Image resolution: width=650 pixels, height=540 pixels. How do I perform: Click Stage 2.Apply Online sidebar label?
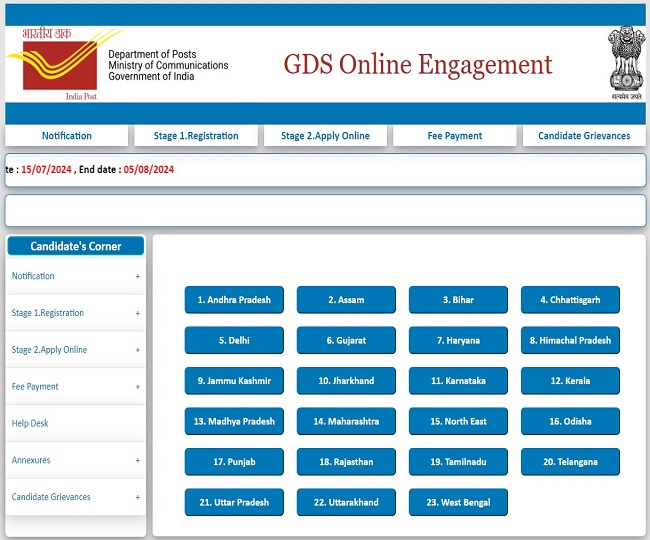click(49, 350)
